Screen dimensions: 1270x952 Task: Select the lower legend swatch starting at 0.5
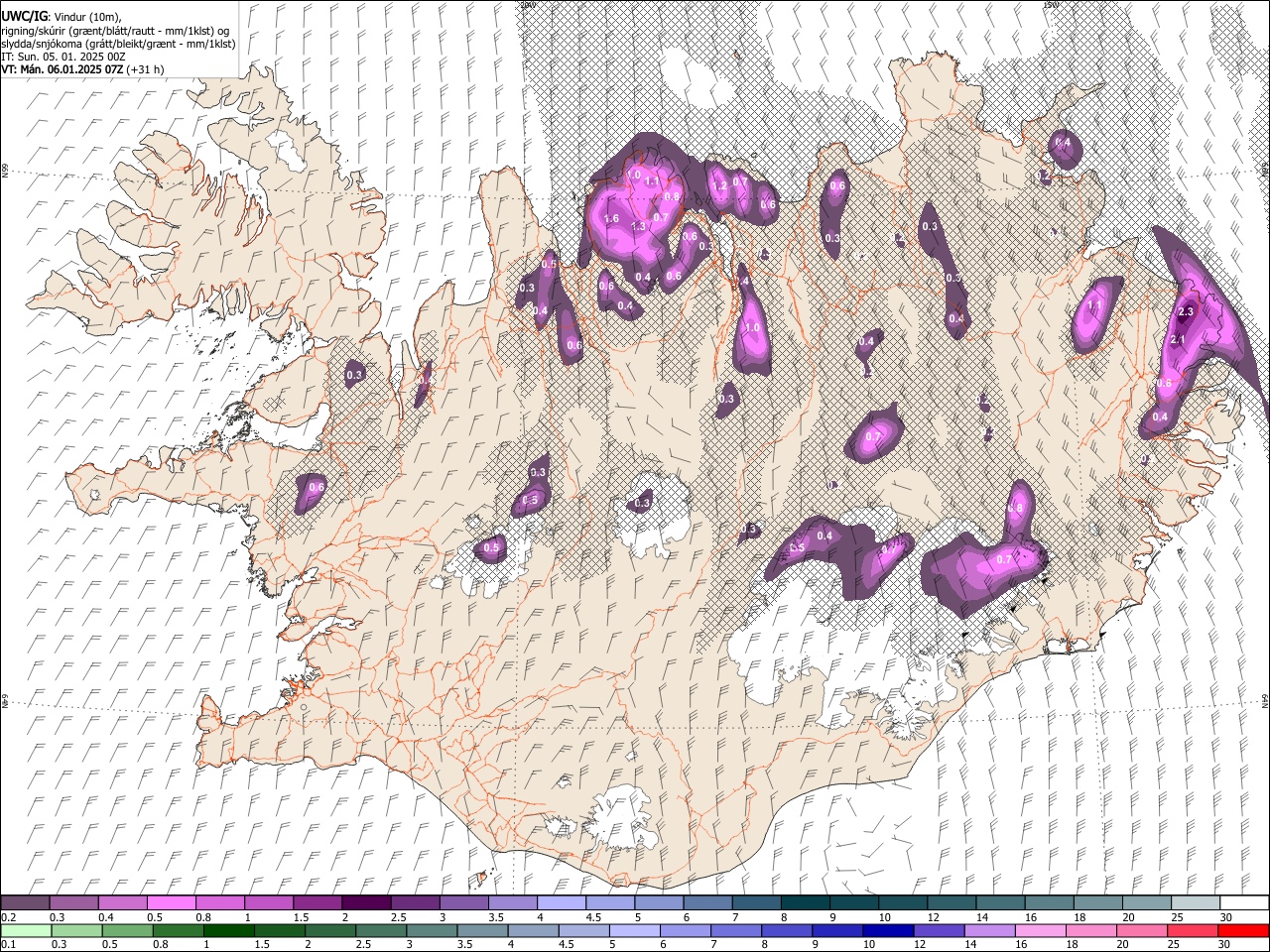(x=126, y=930)
